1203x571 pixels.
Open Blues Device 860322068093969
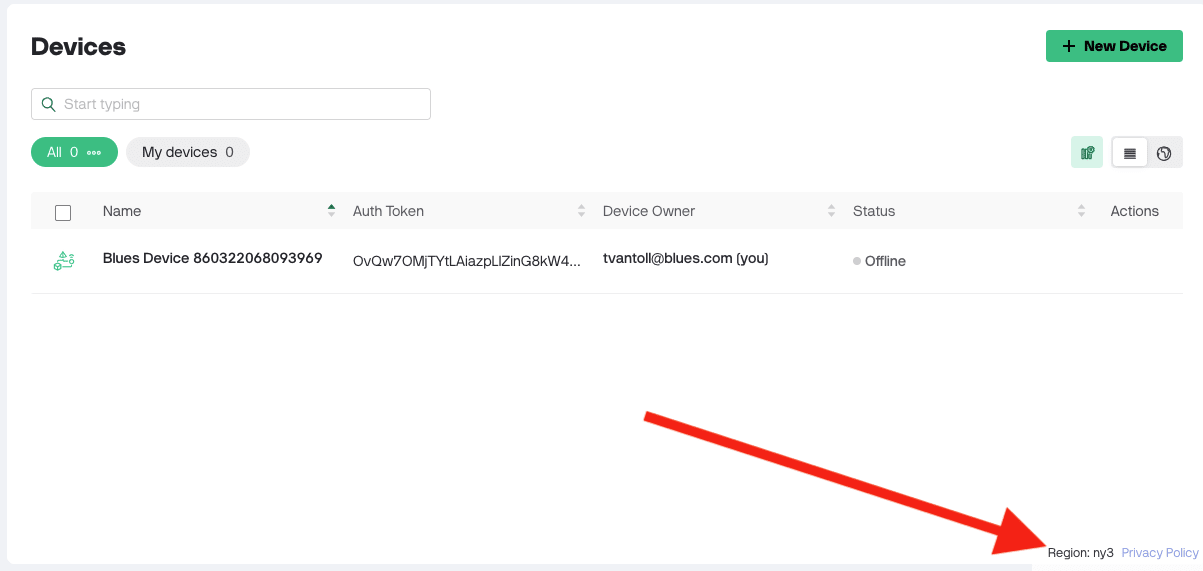click(213, 258)
